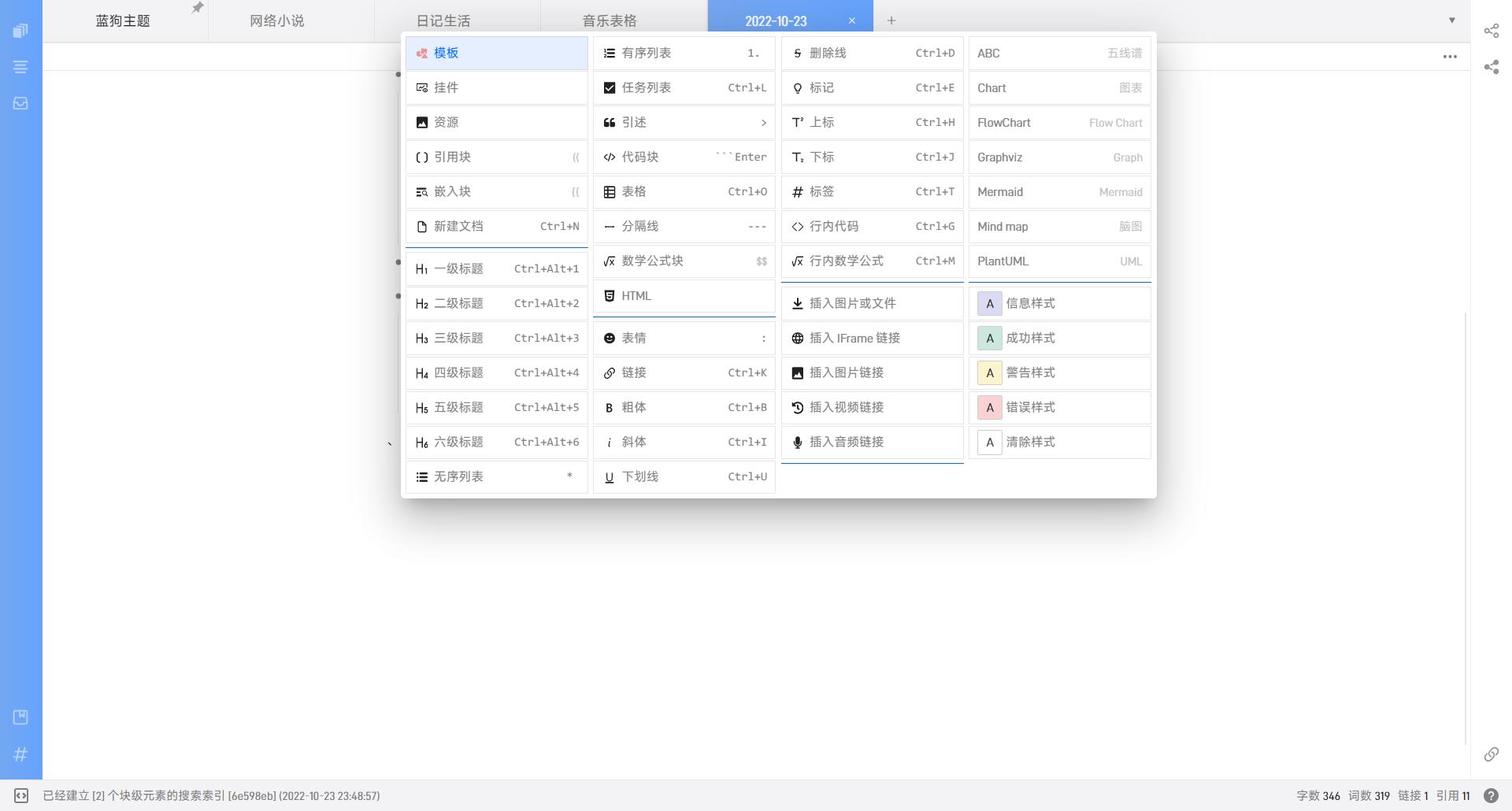Viewport: 1512px width, 811px height.
Task: Open the local graph icon below global graph
Action: (x=1492, y=67)
